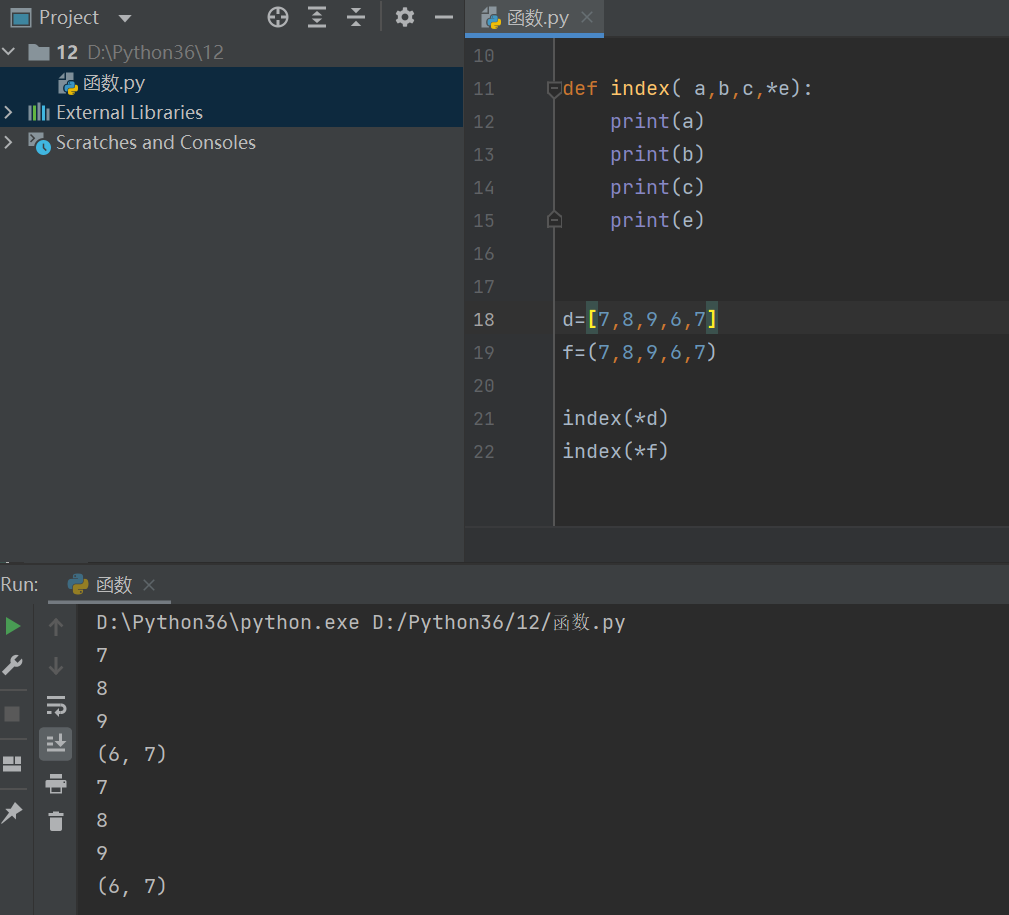This screenshot has height=915, width=1009.
Task: Close the 函数 run tab
Action: tap(149, 585)
